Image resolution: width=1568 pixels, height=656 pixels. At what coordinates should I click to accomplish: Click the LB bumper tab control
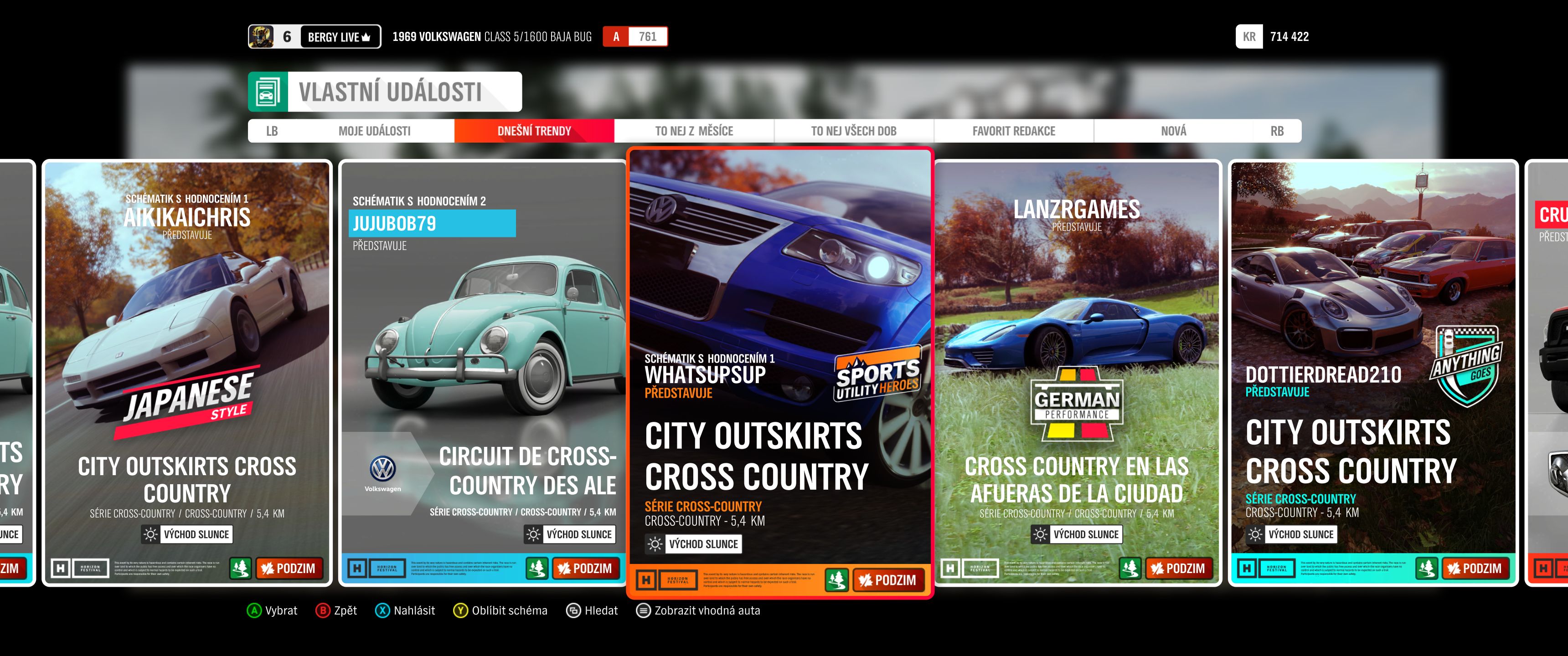(x=272, y=131)
